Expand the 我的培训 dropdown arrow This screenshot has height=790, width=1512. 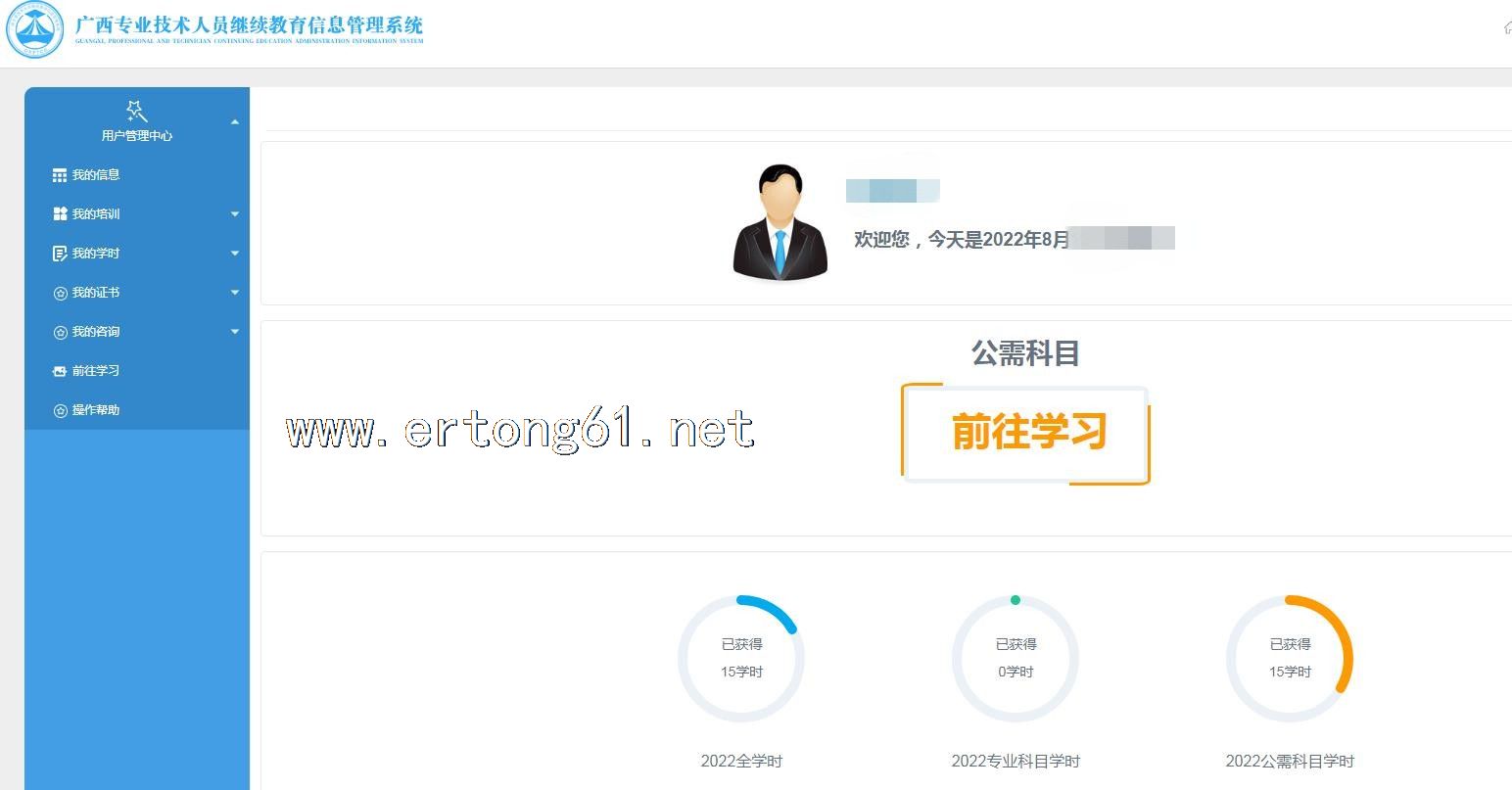235,214
